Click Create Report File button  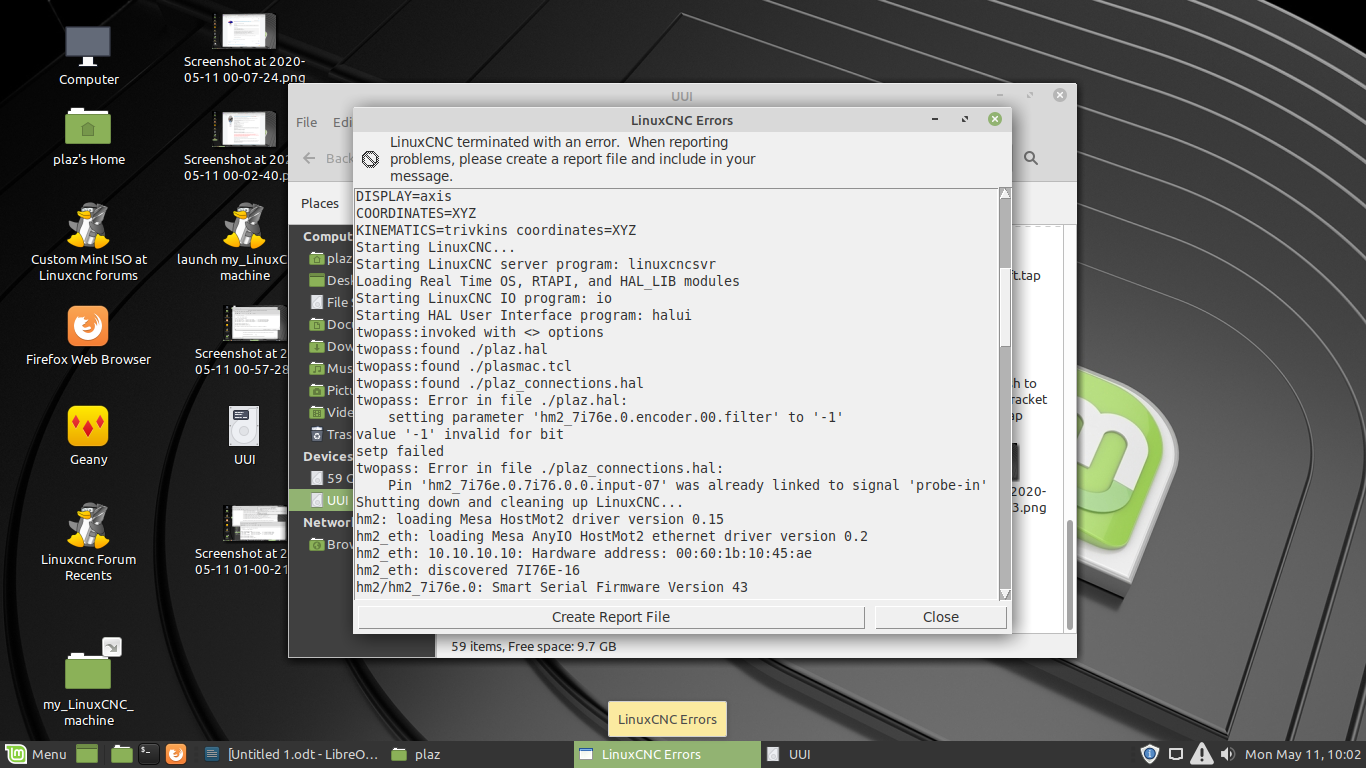[x=611, y=617]
